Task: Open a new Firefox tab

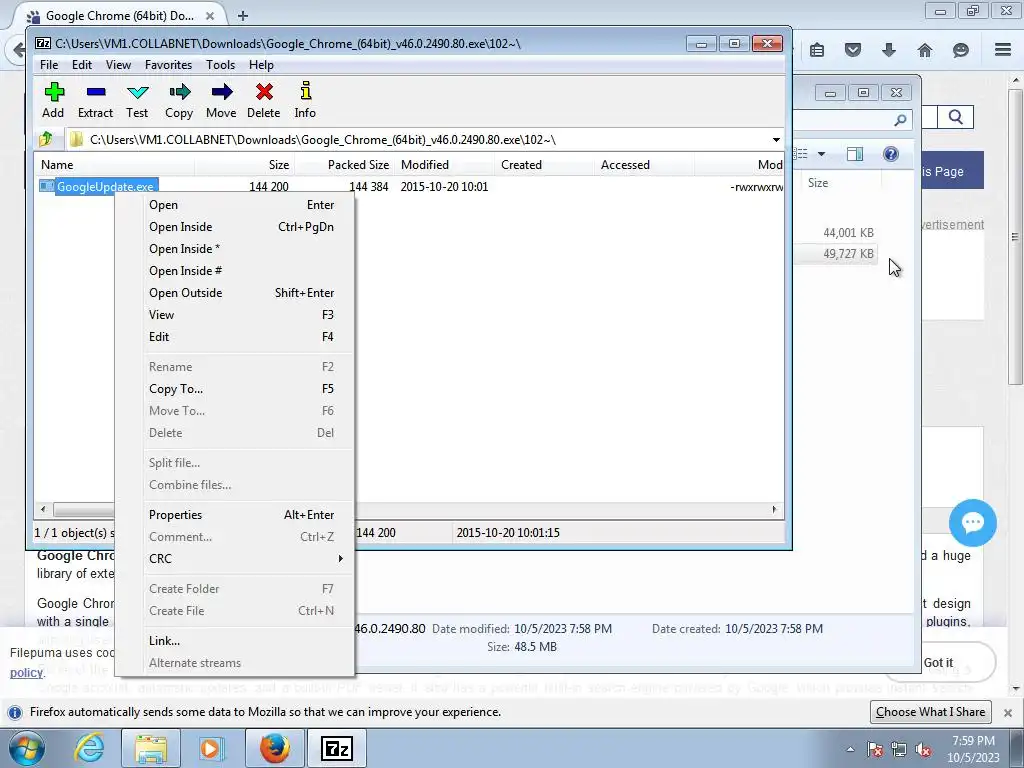Action: point(242,16)
